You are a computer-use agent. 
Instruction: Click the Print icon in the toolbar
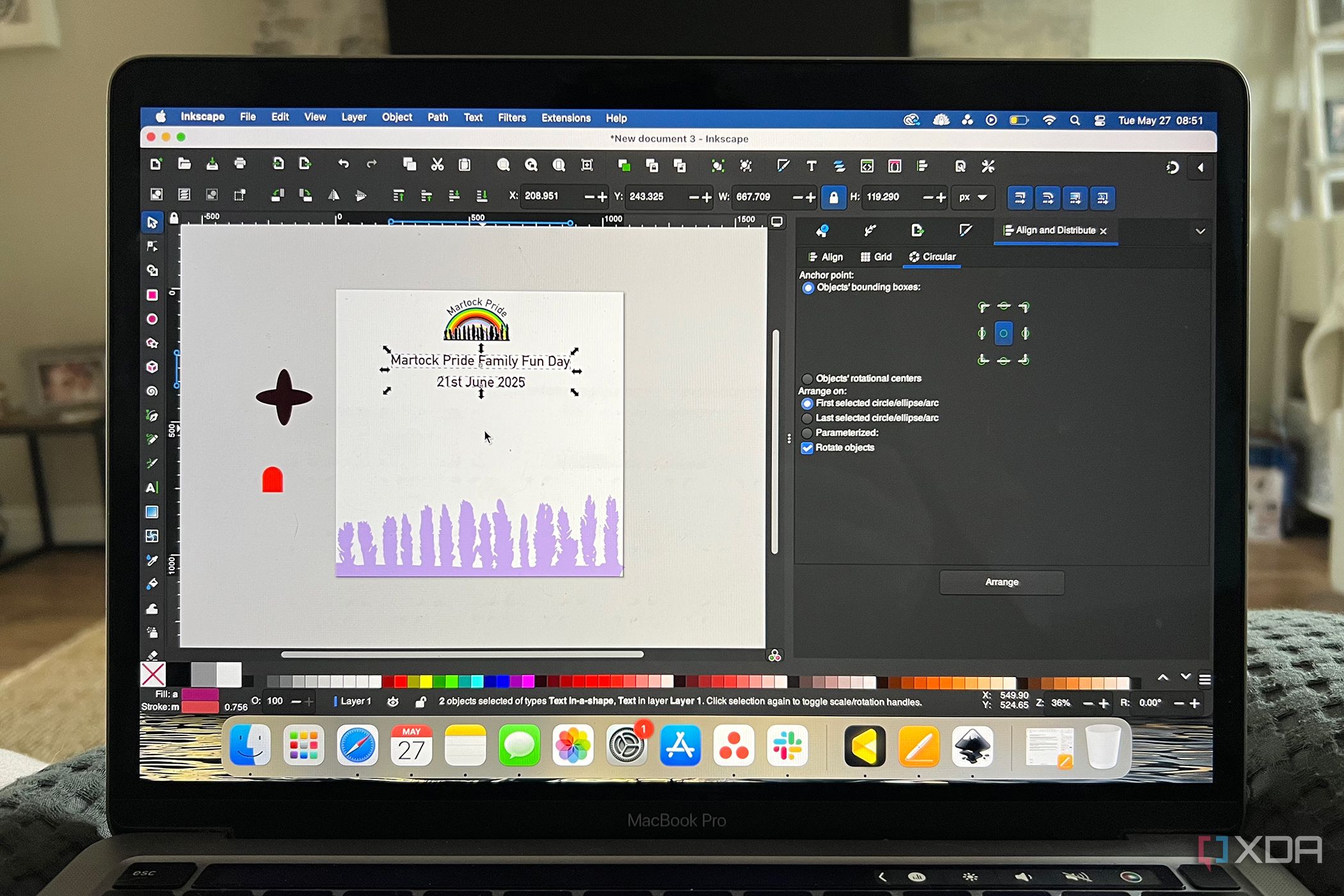pos(240,164)
